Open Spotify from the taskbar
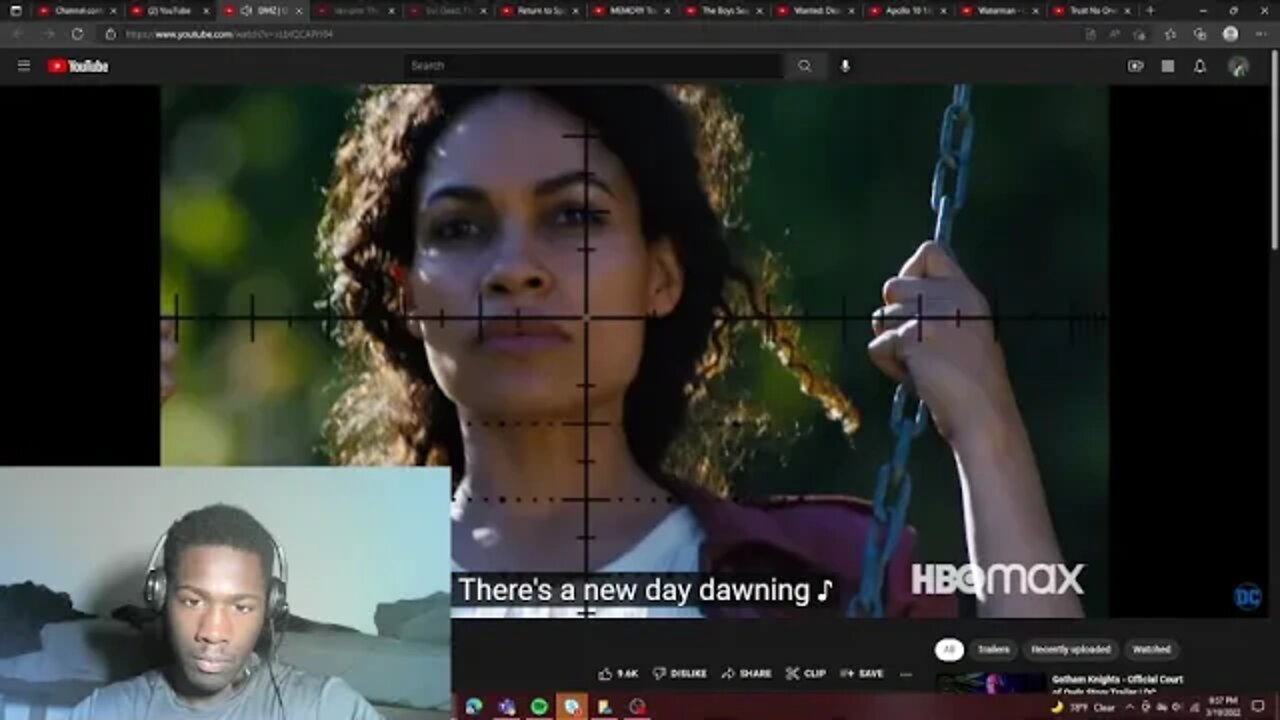1280x720 pixels. tap(539, 707)
